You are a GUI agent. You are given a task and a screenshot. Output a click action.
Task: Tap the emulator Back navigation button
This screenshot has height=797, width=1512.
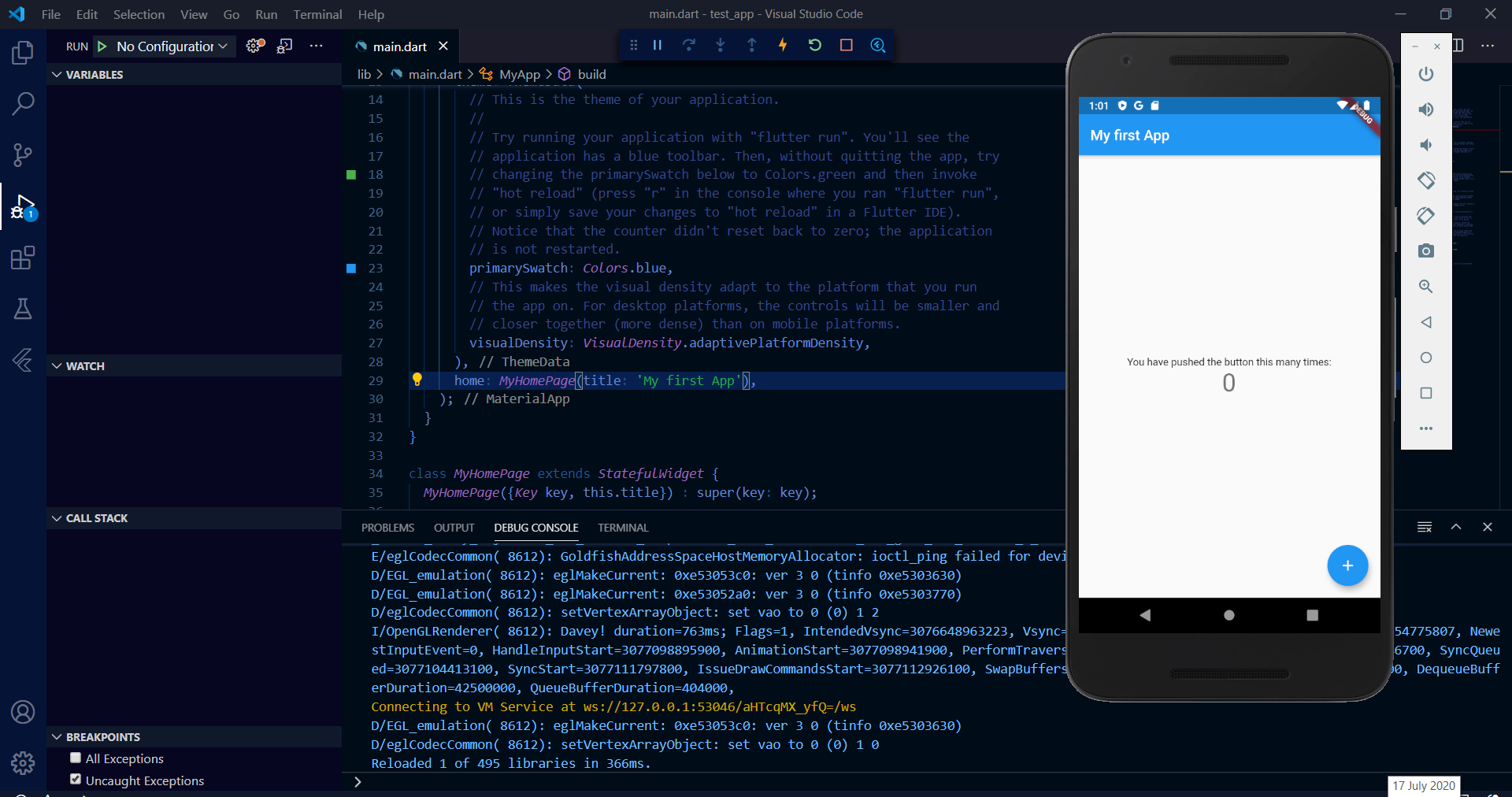coord(1144,616)
